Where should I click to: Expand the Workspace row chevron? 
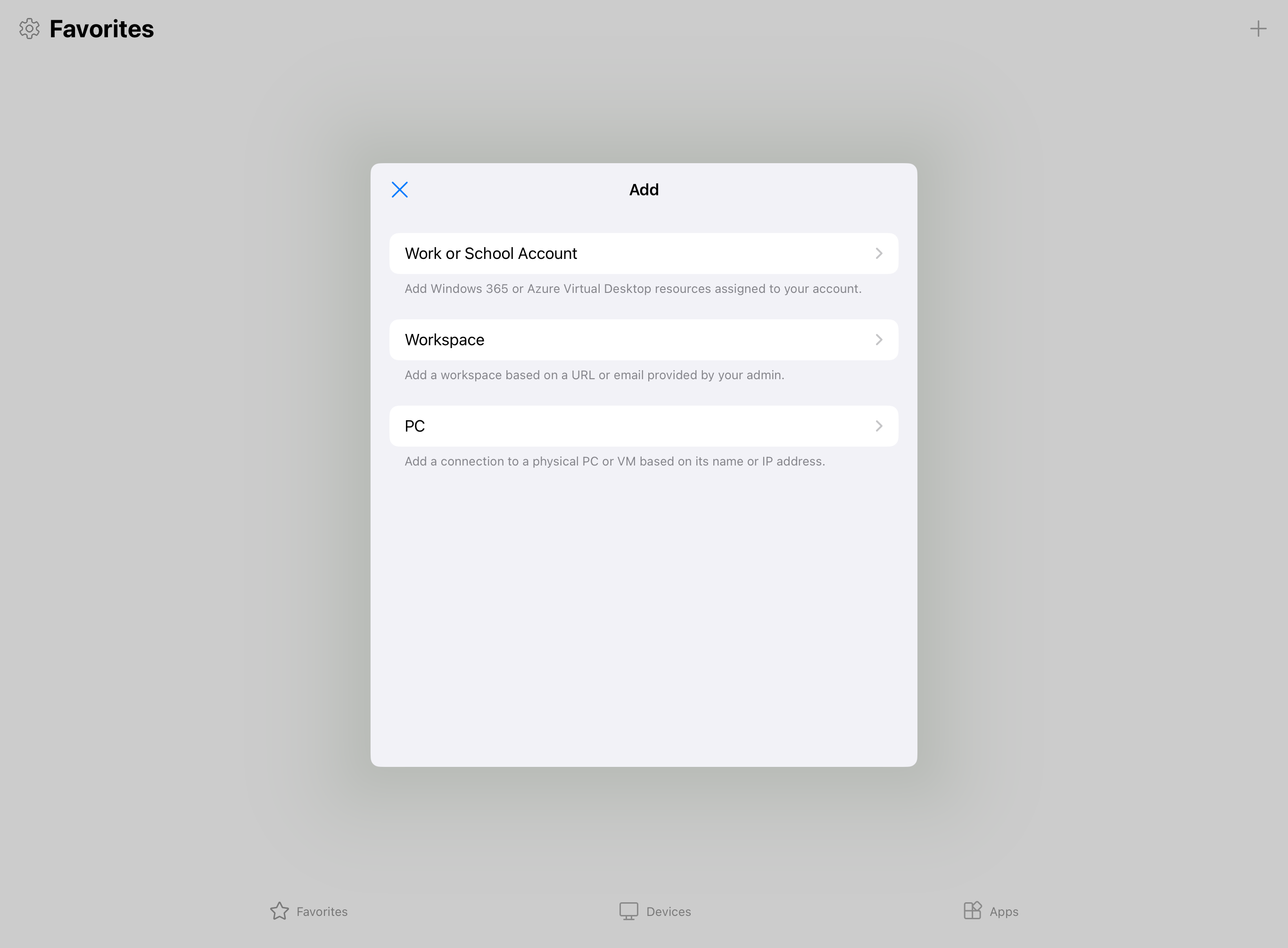click(879, 340)
